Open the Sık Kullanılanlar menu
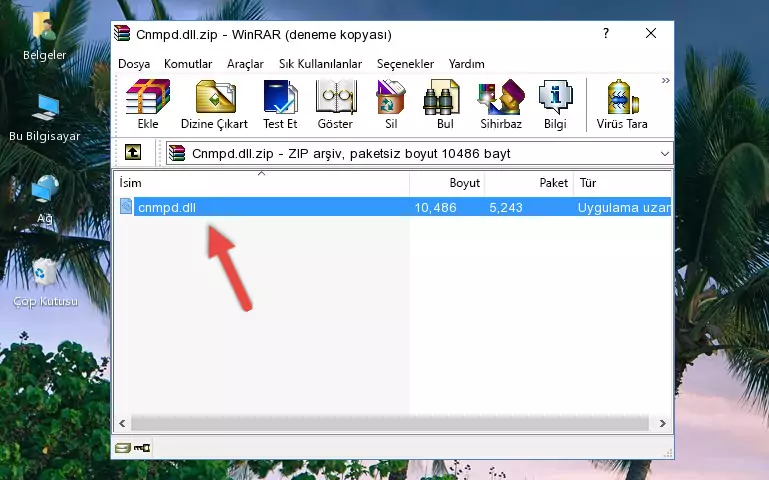769x480 pixels. pos(320,64)
